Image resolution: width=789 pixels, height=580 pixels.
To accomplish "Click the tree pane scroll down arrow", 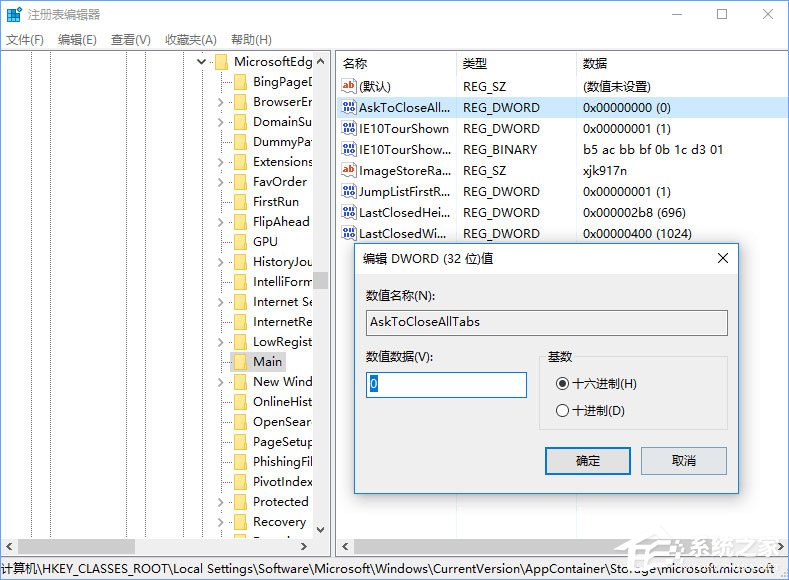I will point(321,530).
